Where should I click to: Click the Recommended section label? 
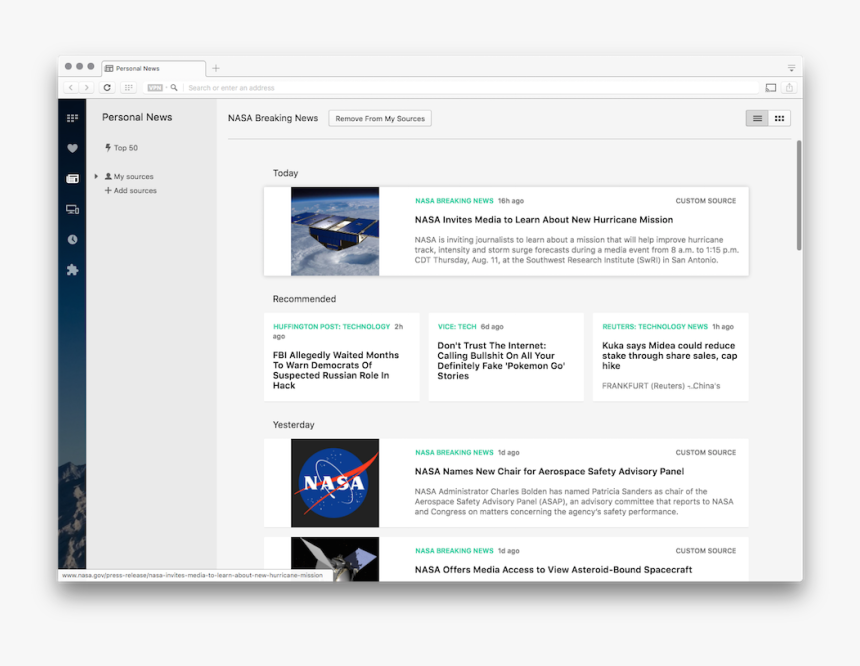coord(304,299)
